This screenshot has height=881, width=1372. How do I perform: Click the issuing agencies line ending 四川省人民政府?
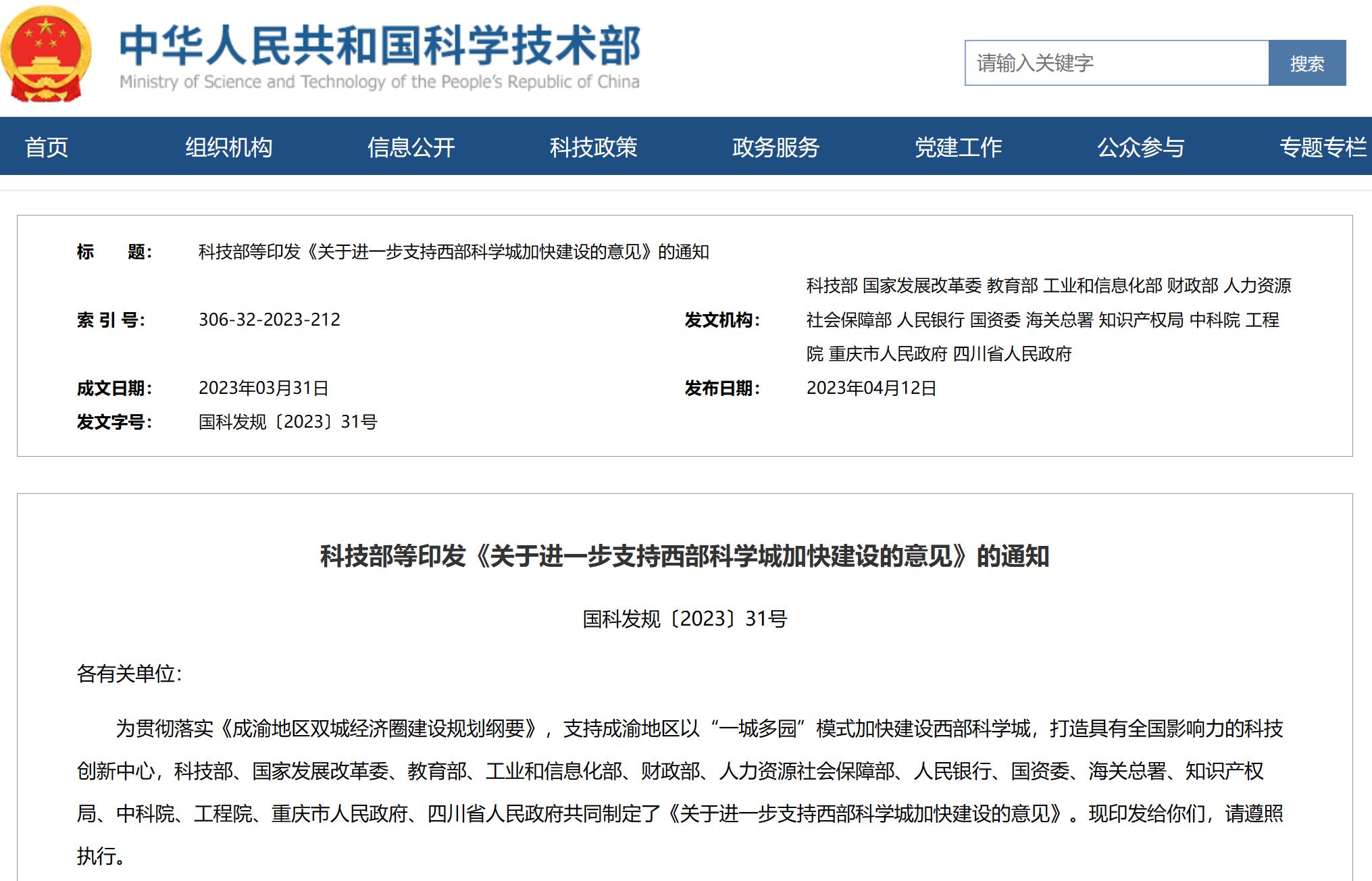(x=939, y=353)
